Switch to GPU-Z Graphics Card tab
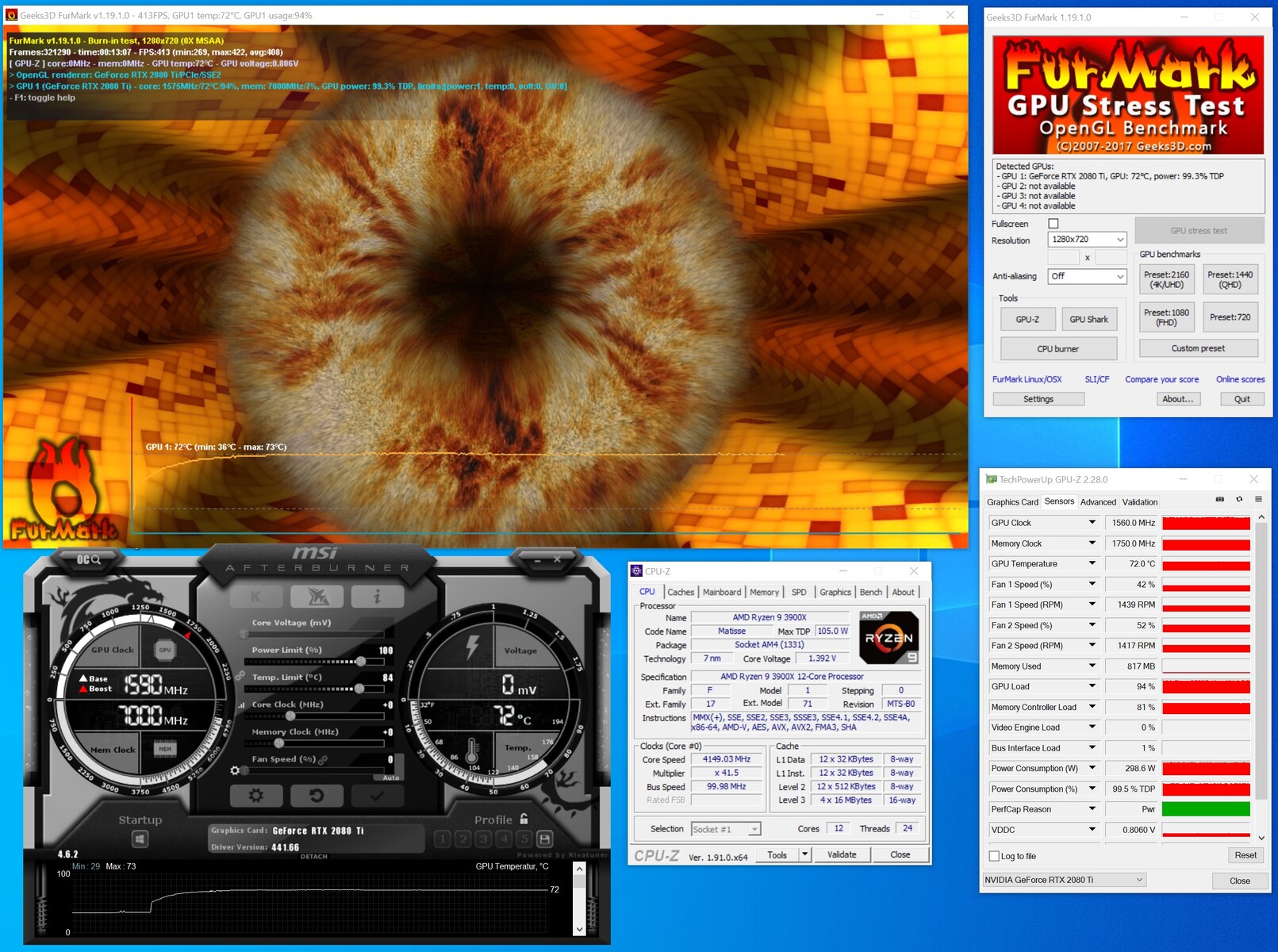 pyautogui.click(x=1012, y=502)
